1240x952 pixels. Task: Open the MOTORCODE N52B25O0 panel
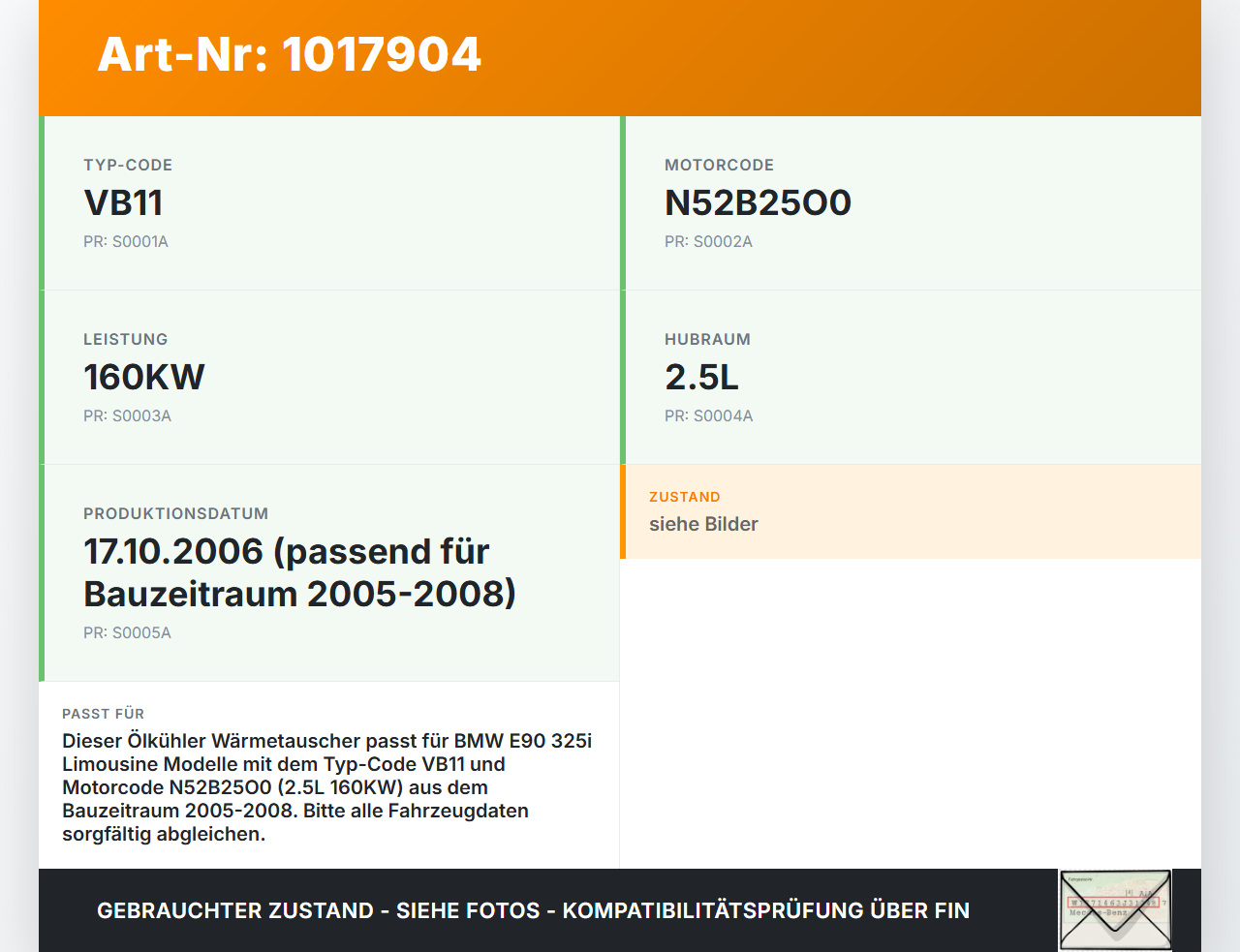(911, 203)
